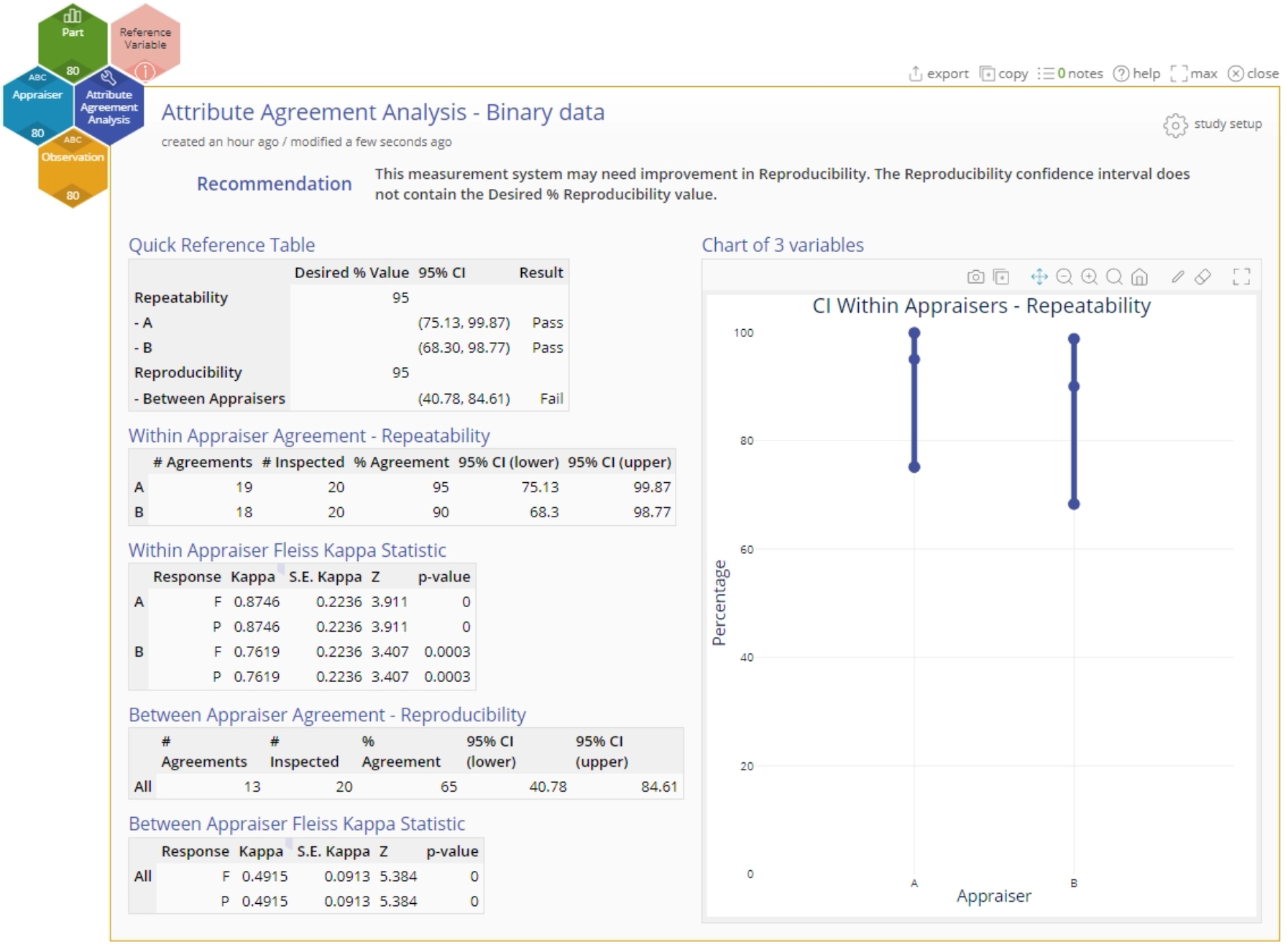Select the orange Observation variable hexagon

click(73, 167)
